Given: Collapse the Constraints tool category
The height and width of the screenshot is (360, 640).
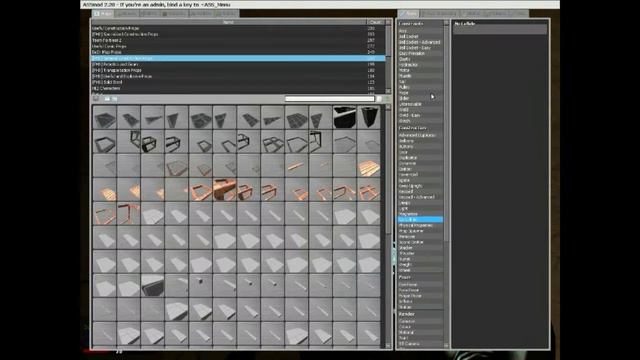Looking at the screenshot, I should [x=420, y=24].
